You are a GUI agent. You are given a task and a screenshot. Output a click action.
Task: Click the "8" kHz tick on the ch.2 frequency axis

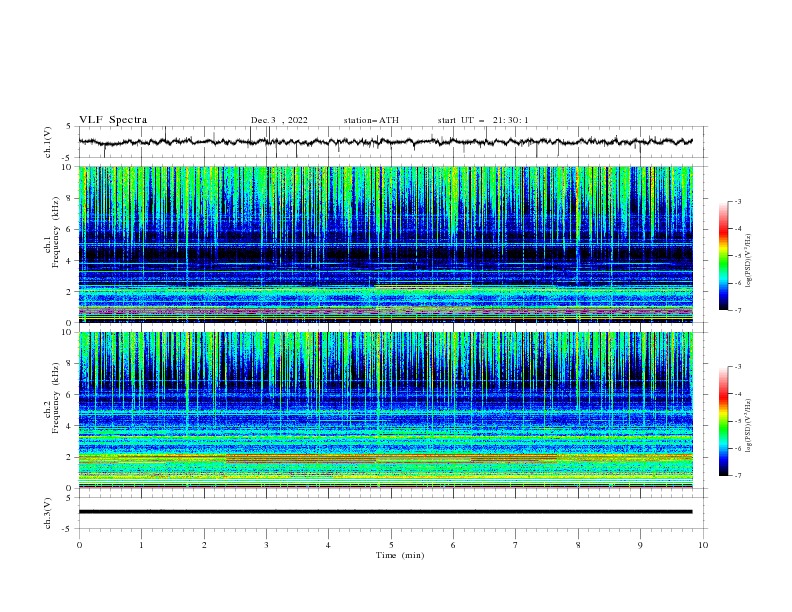click(x=71, y=364)
